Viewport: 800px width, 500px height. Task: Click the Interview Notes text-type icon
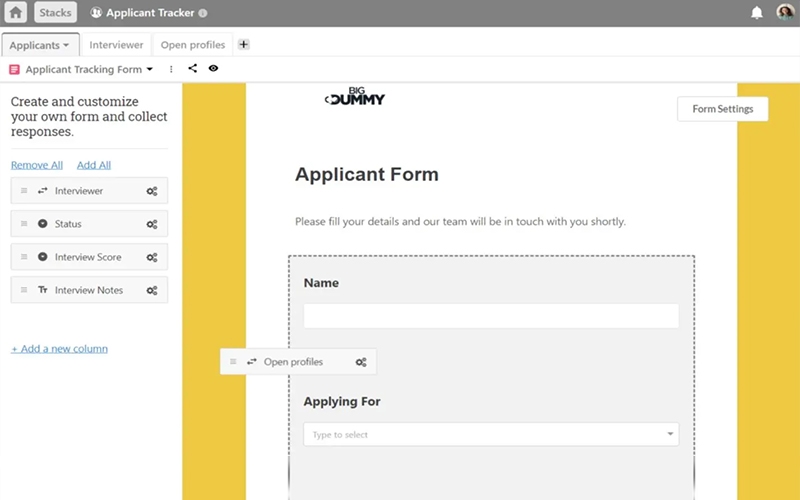pos(42,290)
